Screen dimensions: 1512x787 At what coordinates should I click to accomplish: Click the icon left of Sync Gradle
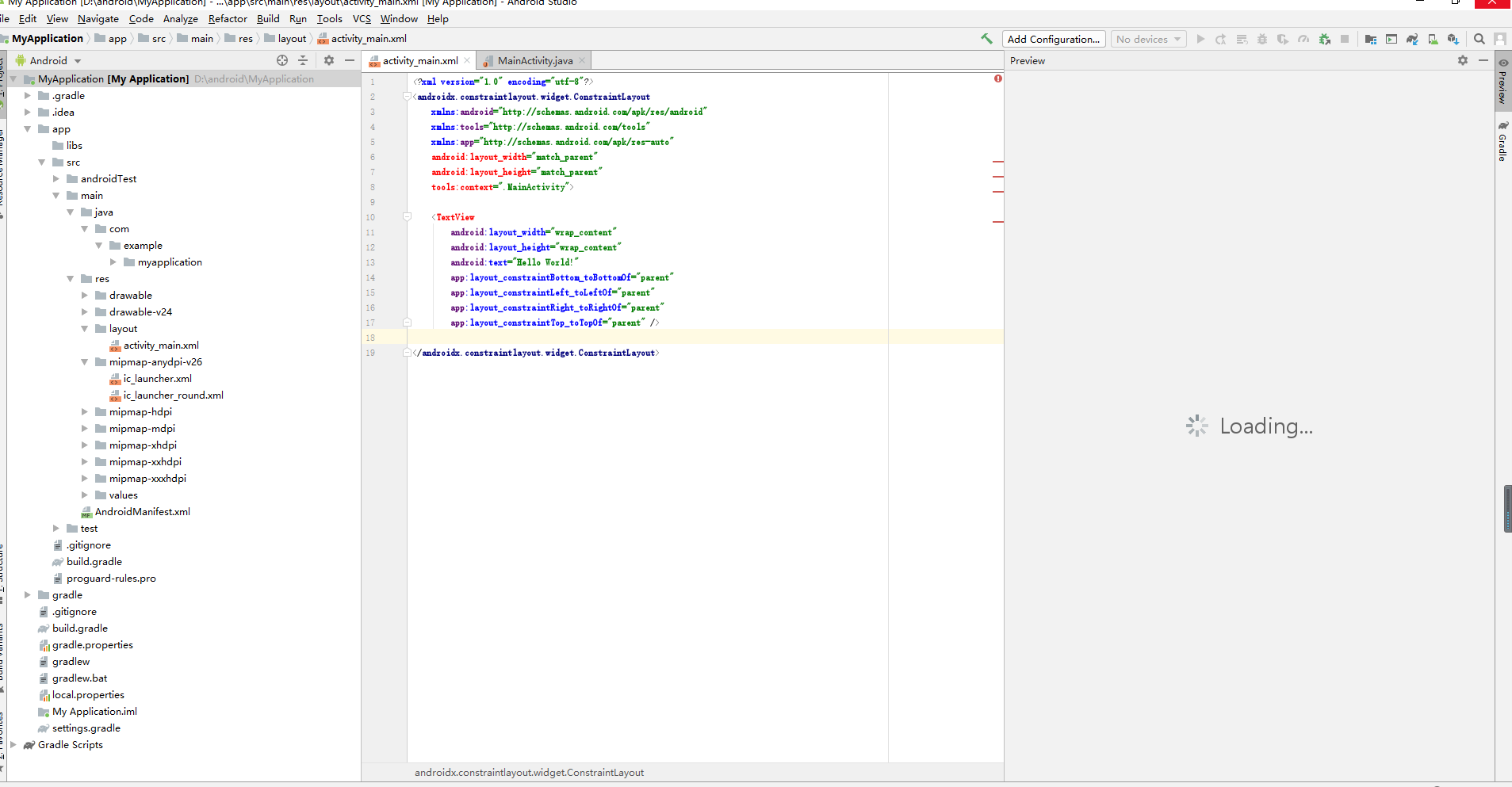(x=1391, y=39)
